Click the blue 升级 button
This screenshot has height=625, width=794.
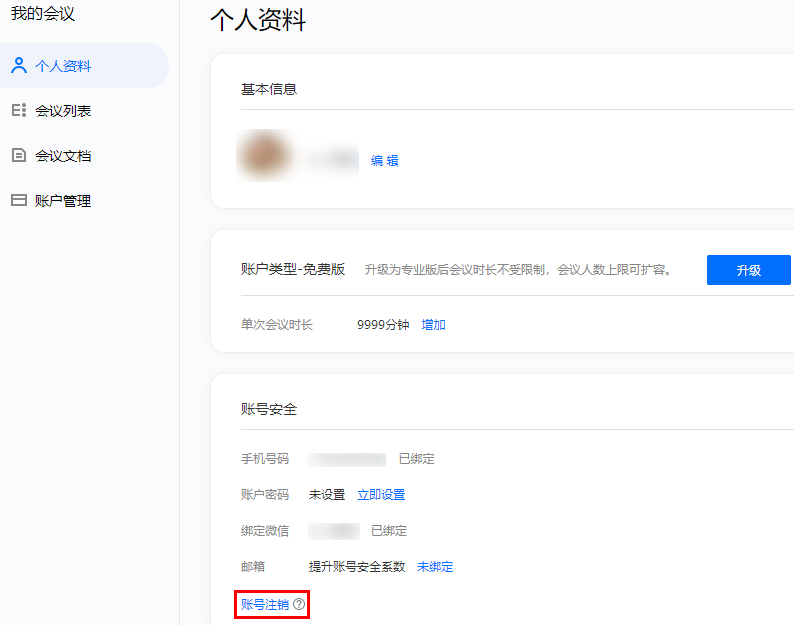coord(748,270)
